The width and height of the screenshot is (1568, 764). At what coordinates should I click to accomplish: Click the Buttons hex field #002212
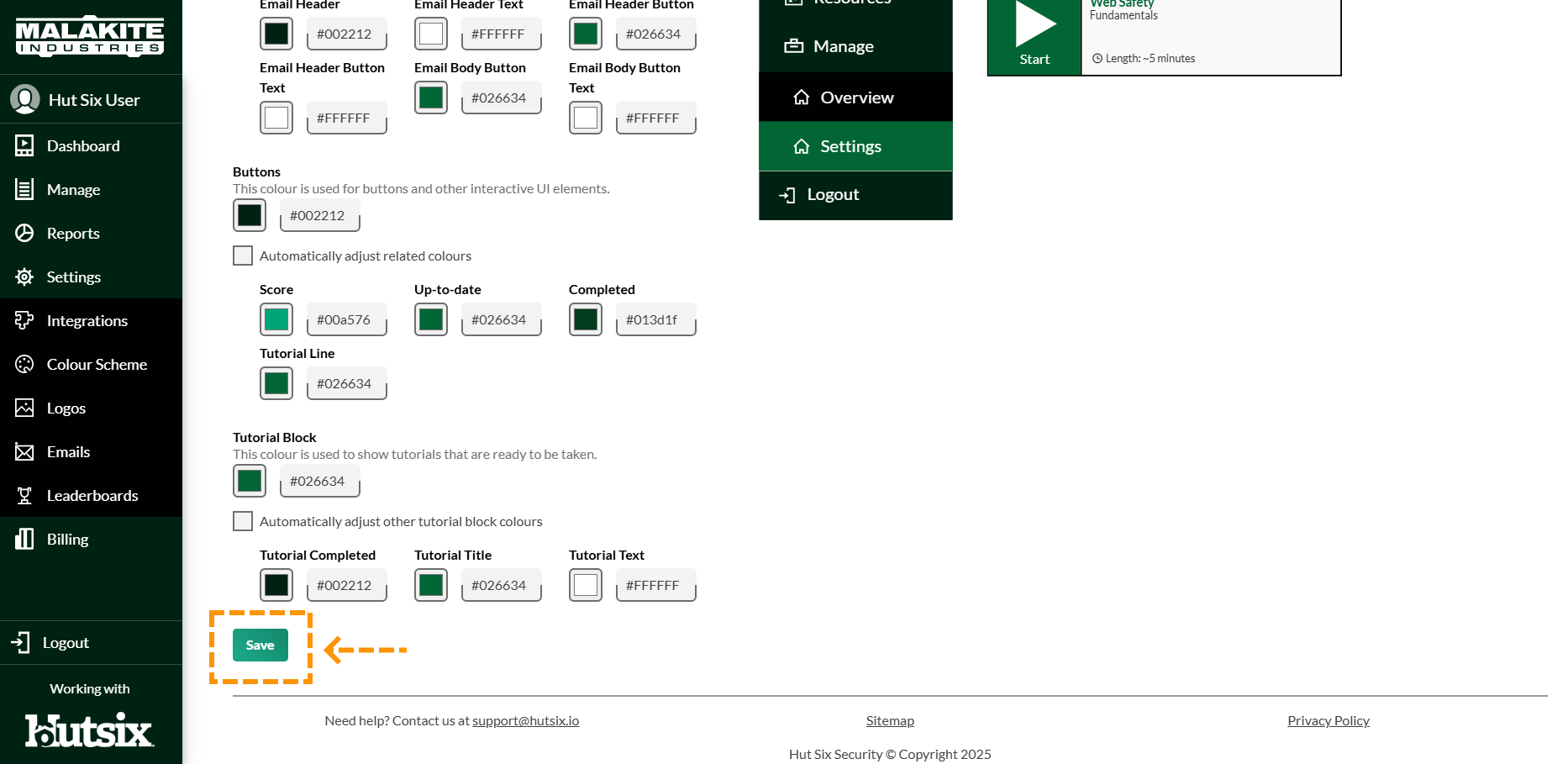320,215
